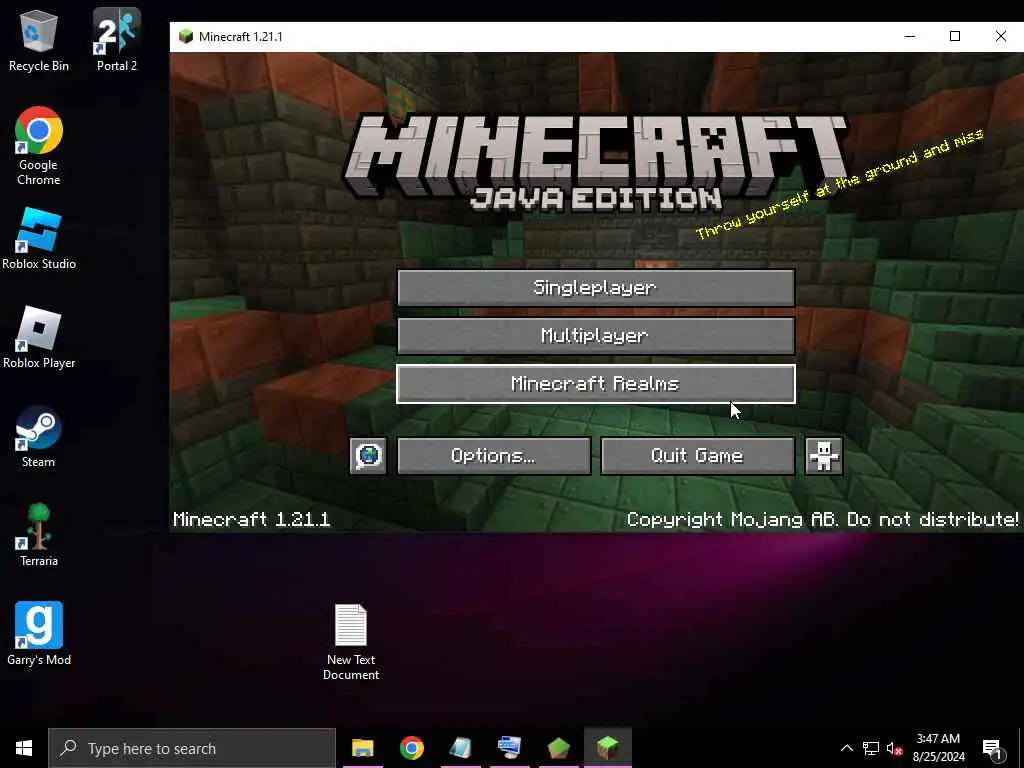Minimize the Minecraft 1.21.1 window
Screen dimensions: 1024x768
[x=910, y=37]
